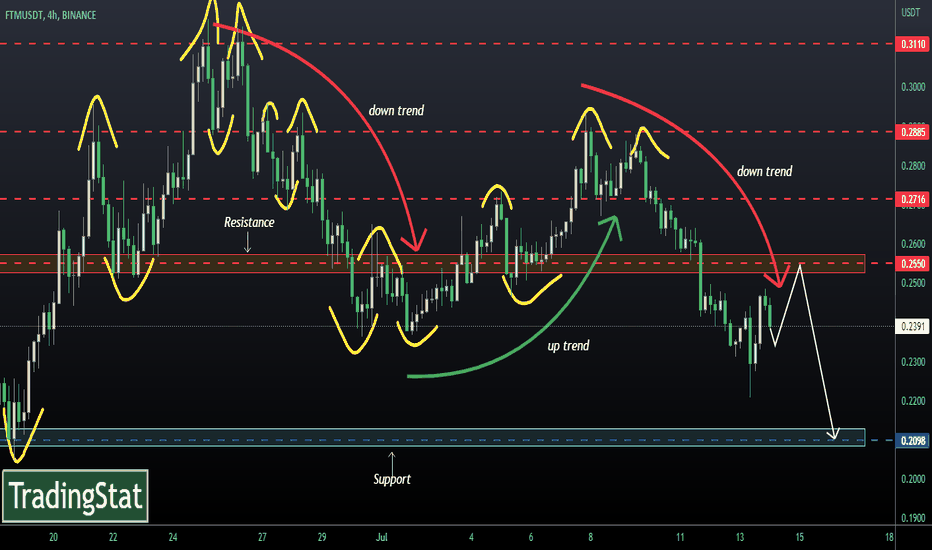The image size is (932, 550).
Task: Click date 24 on the time axis
Action: (x=173, y=537)
